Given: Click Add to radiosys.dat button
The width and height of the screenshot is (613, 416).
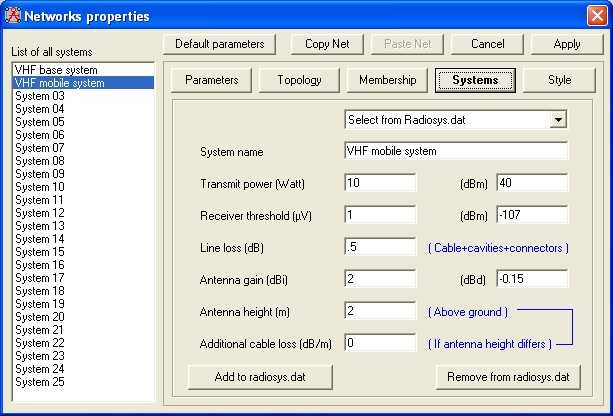Looking at the screenshot, I should (260, 377).
